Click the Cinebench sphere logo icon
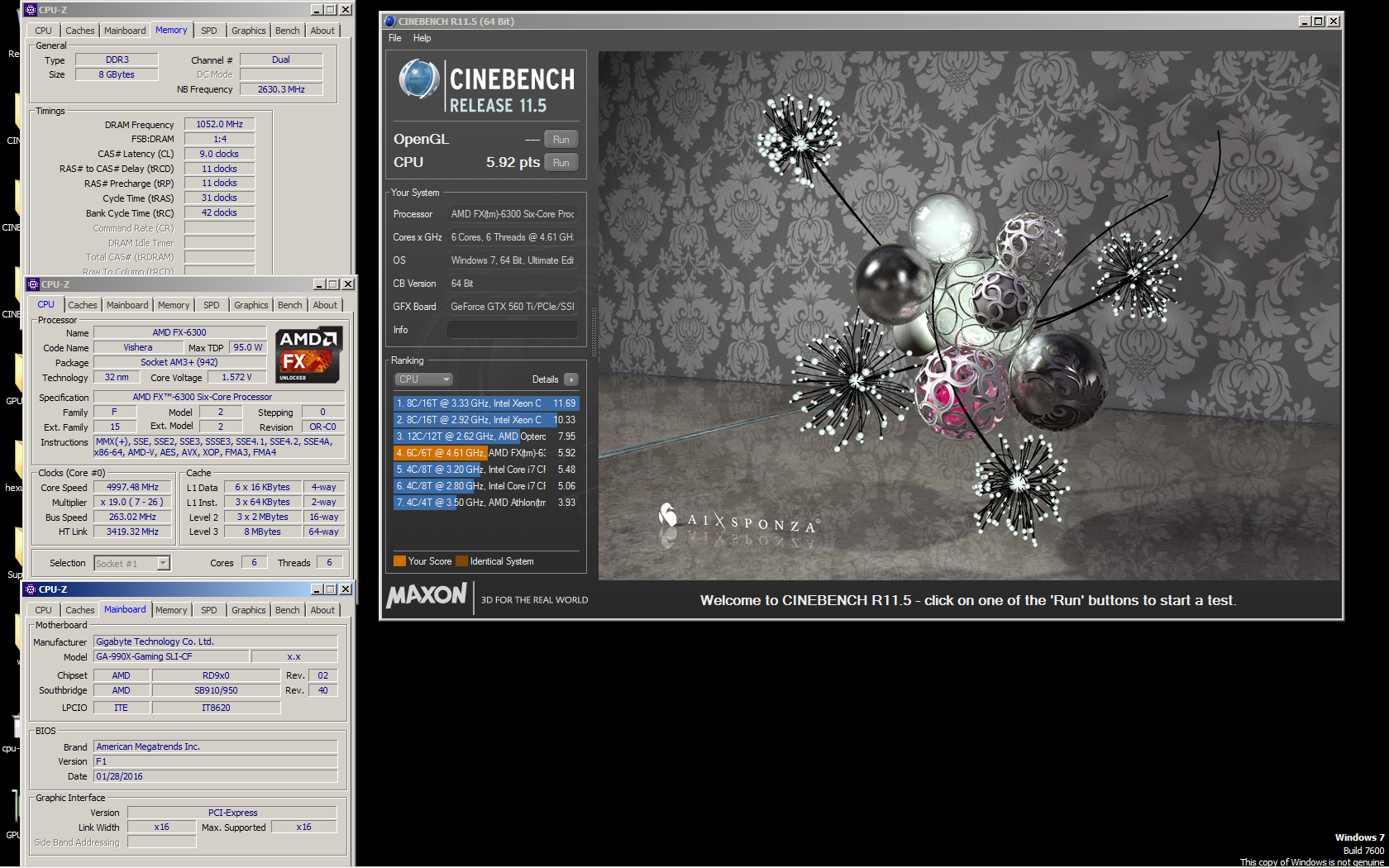This screenshot has height=868, width=1389. 419,79
